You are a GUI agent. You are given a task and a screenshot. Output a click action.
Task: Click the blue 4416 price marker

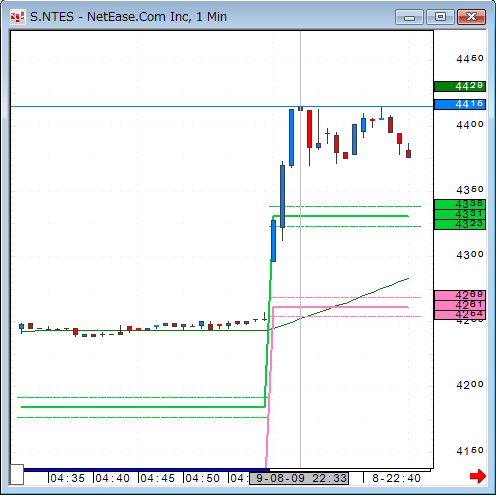[x=460, y=104]
